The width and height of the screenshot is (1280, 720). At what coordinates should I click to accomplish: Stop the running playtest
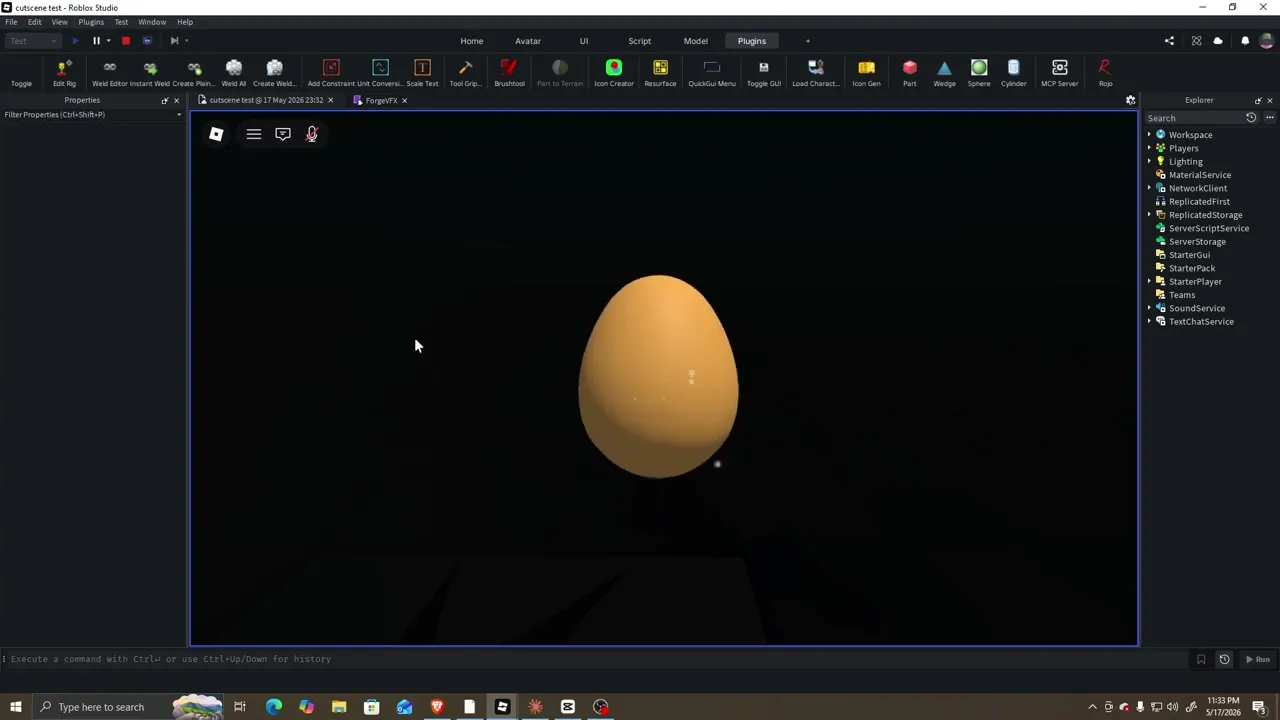[126, 41]
